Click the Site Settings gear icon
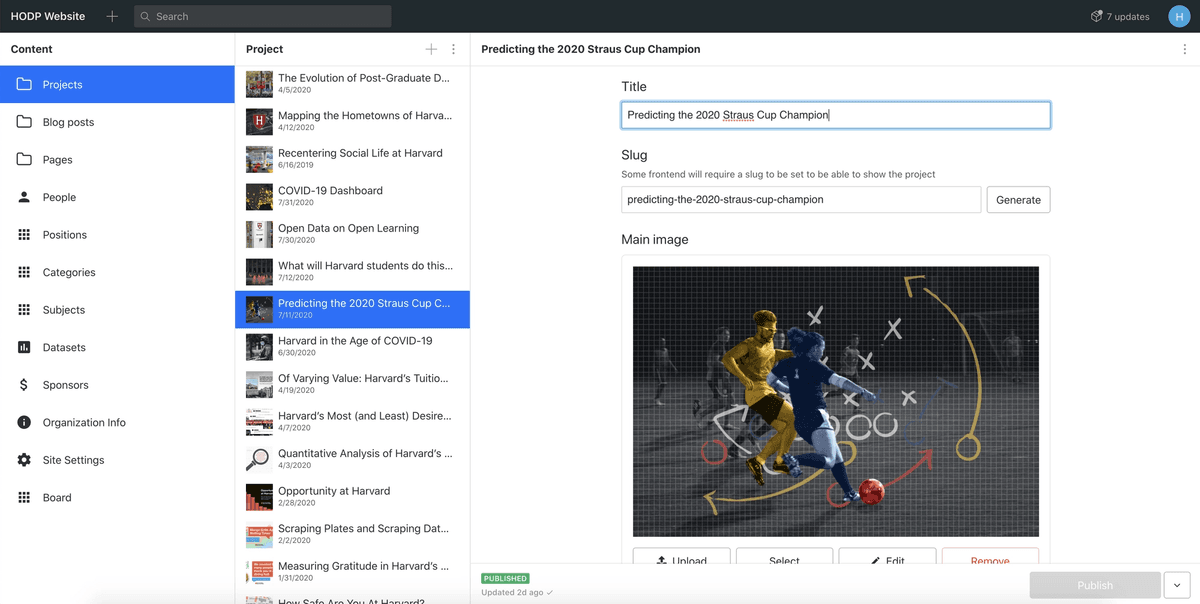The width and height of the screenshot is (1200, 604). pos(24,460)
